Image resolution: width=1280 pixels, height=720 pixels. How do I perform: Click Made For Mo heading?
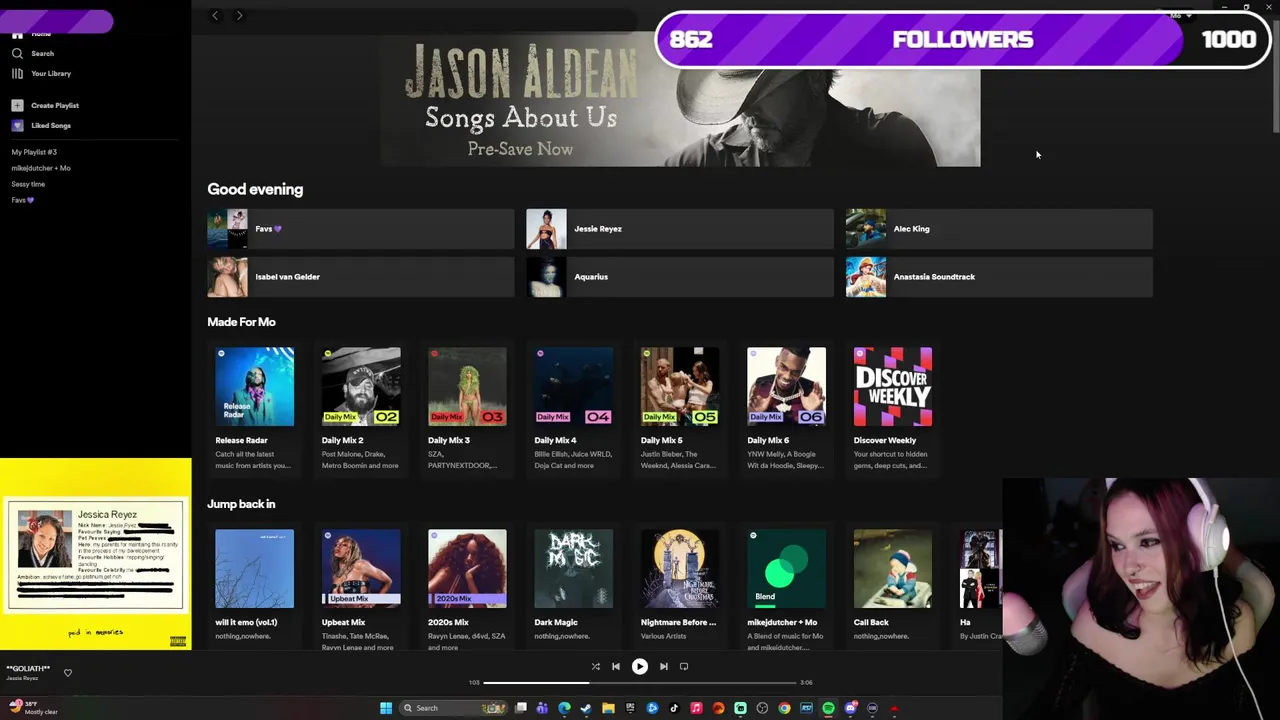[x=241, y=322]
